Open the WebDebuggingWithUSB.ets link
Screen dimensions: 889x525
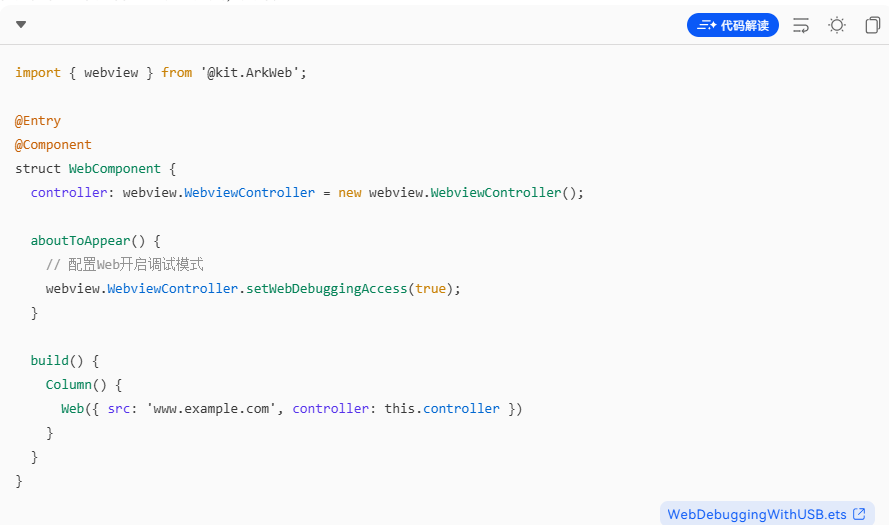767,514
